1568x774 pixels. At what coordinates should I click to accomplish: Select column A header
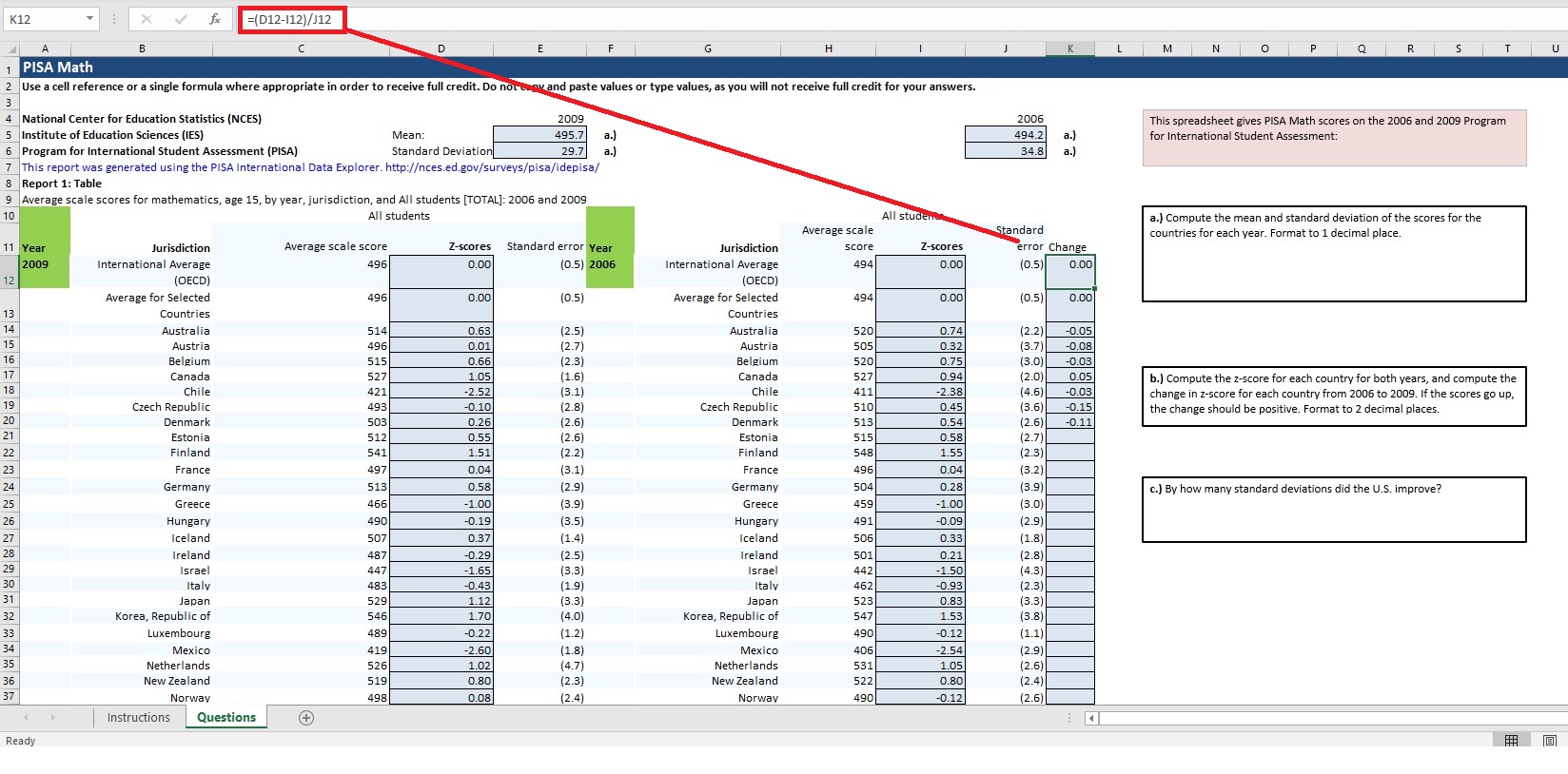click(x=45, y=48)
